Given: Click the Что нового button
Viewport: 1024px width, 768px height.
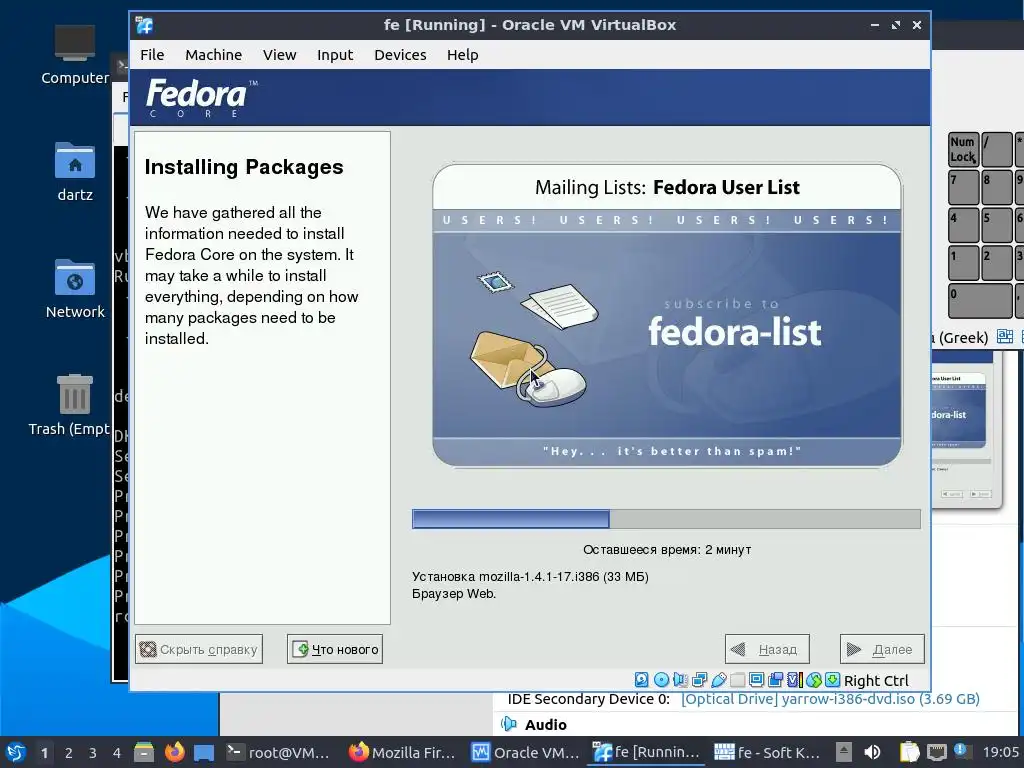Looking at the screenshot, I should point(335,649).
